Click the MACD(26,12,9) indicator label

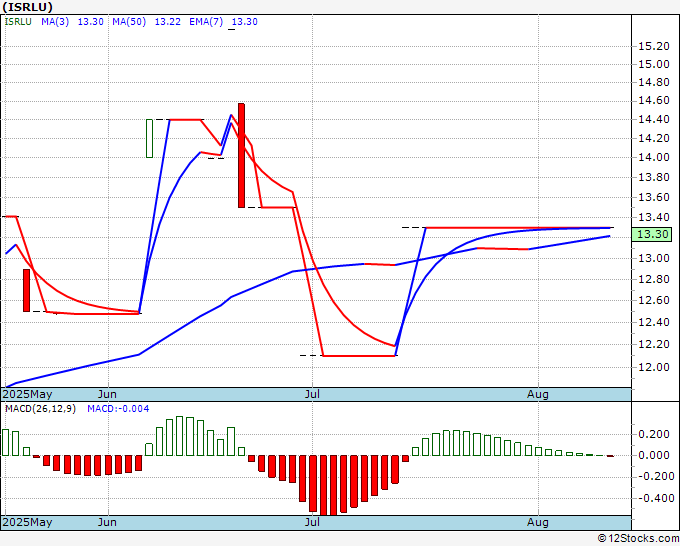pos(40,409)
